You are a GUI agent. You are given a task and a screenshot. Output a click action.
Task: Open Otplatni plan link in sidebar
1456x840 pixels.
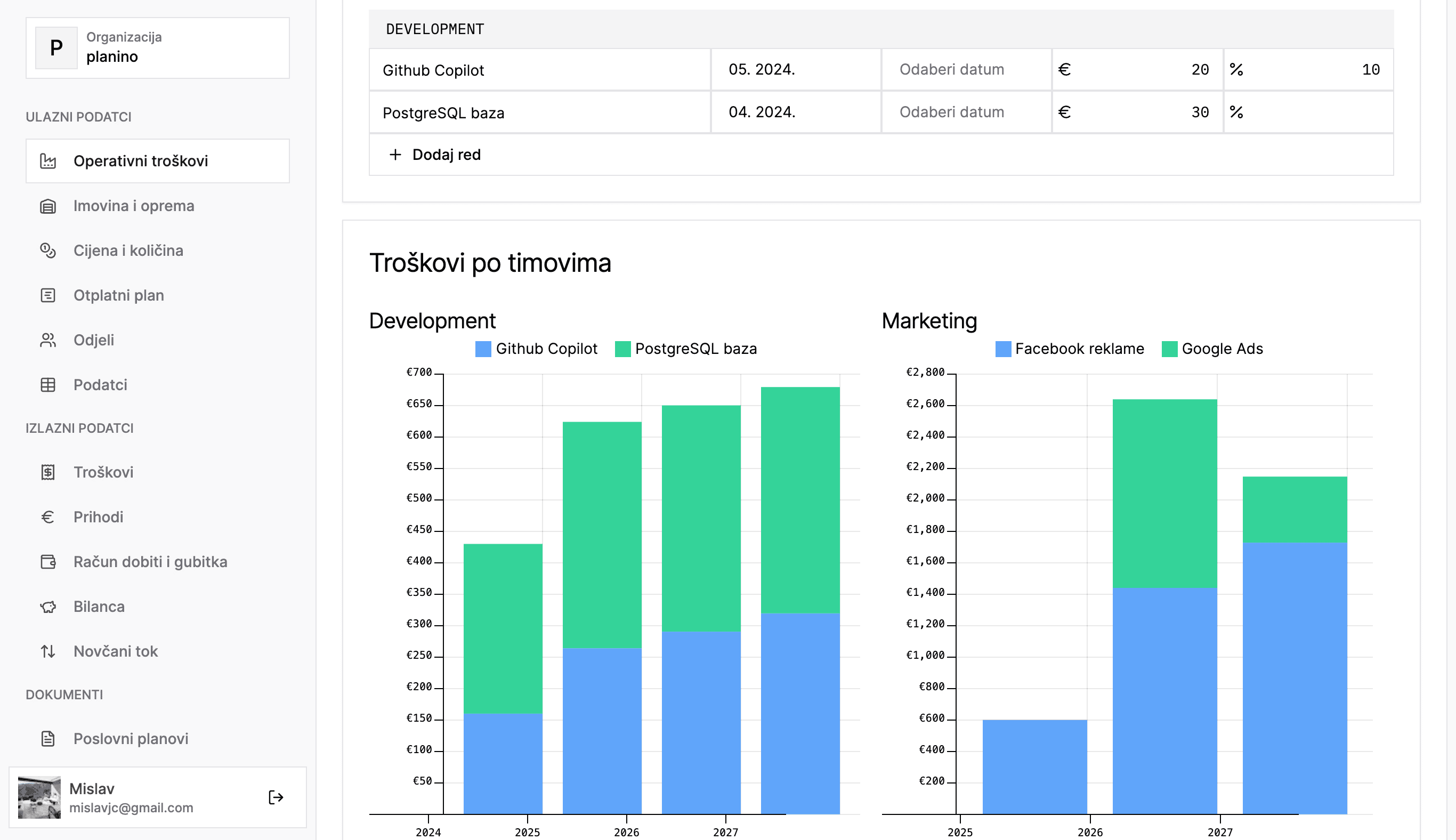pos(118,295)
